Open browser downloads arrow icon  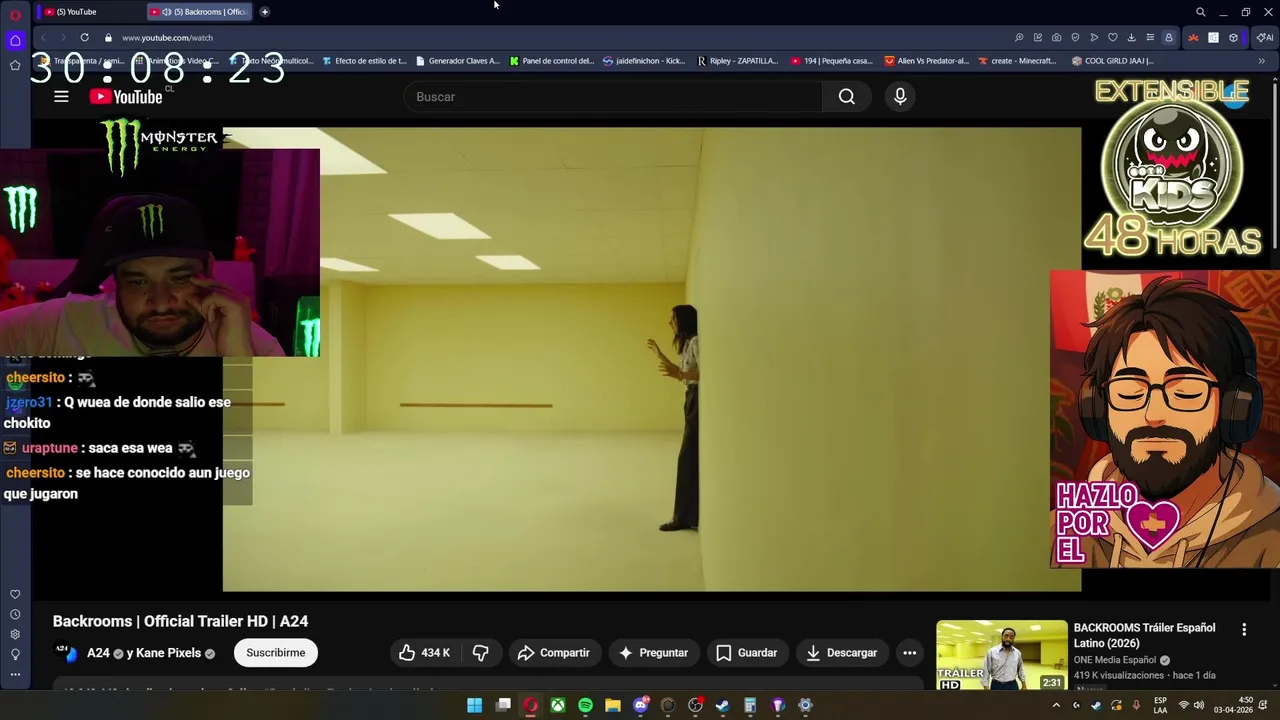click(1131, 37)
